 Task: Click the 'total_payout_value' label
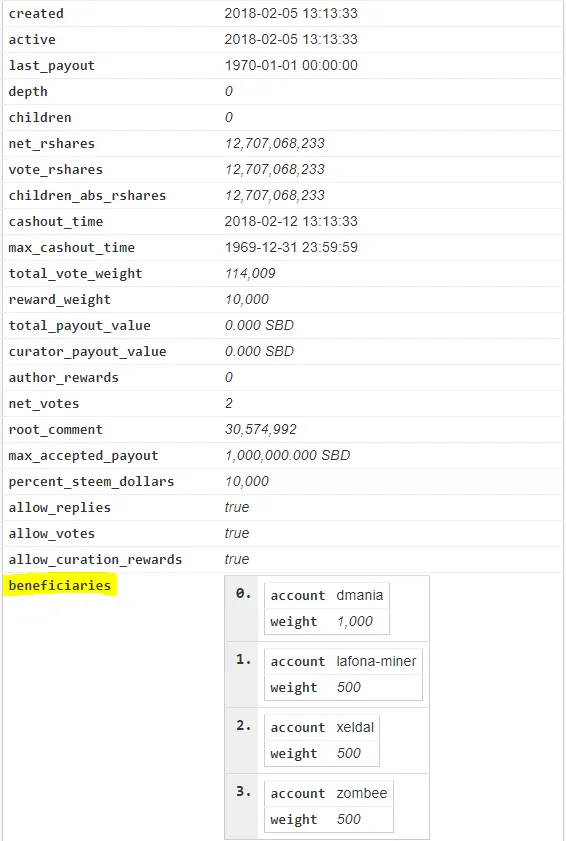click(79, 326)
